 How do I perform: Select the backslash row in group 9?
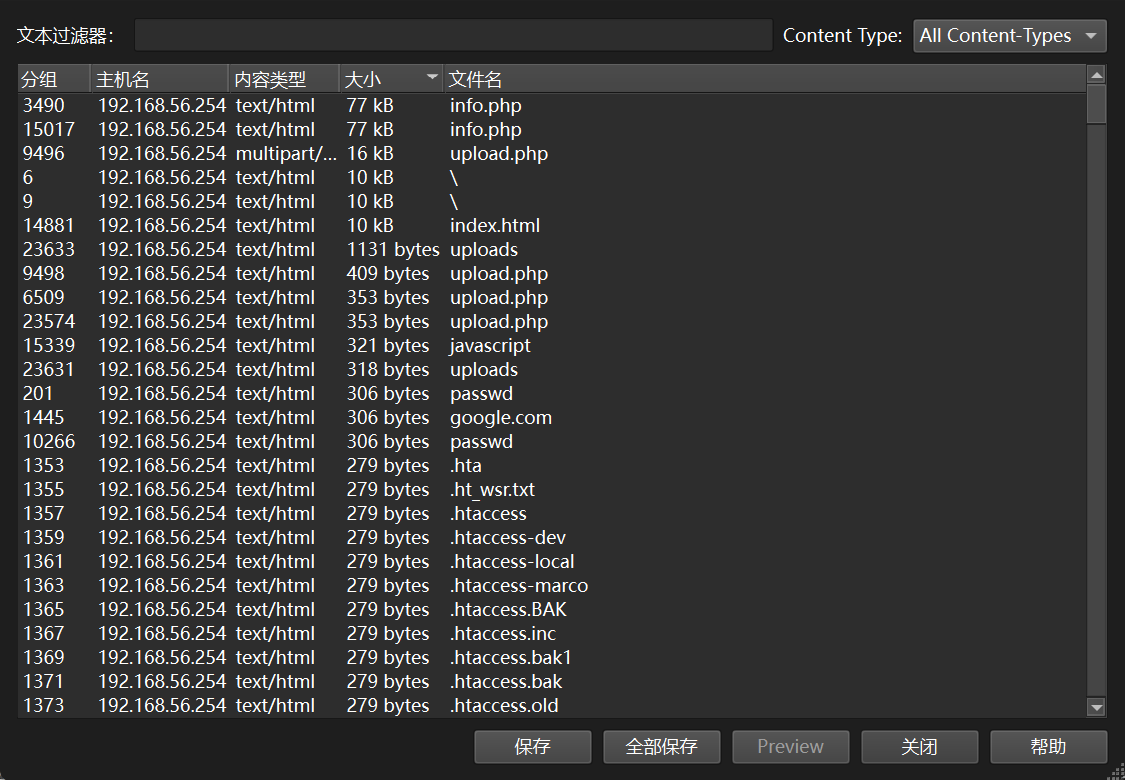pos(552,202)
